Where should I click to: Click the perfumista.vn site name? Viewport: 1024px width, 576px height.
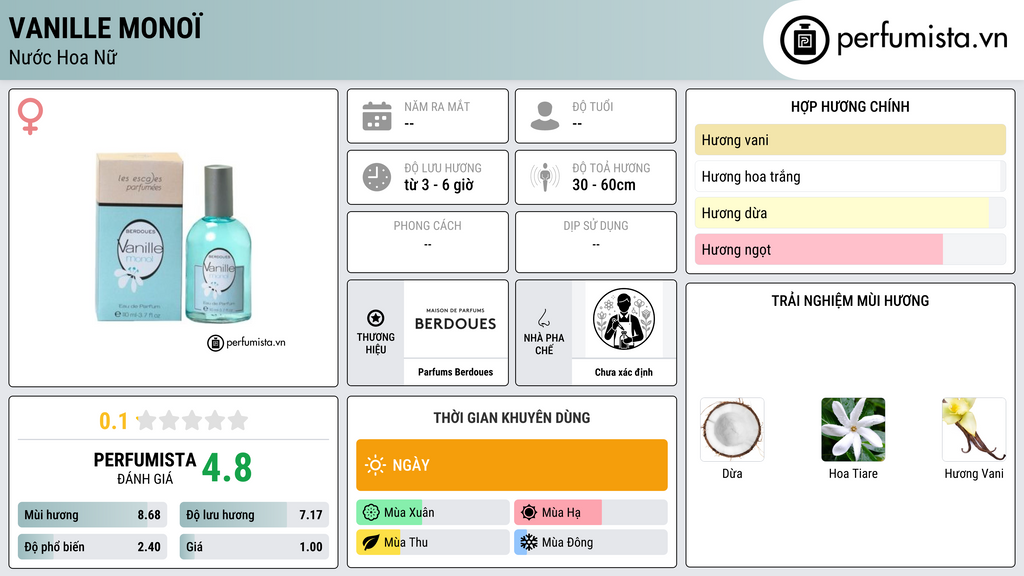click(922, 39)
